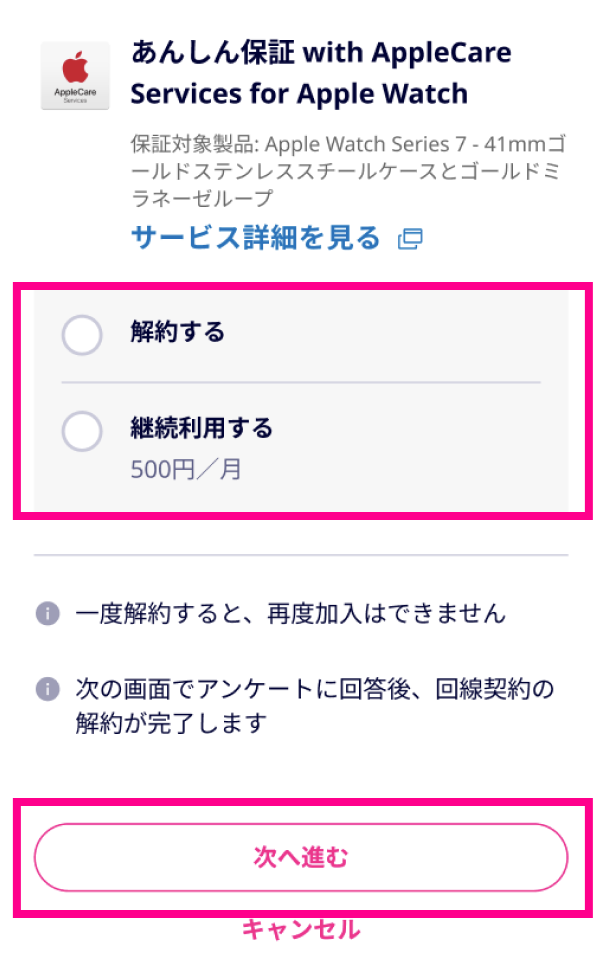
Task: Open the サービス詳細を見る link
Action: click(256, 238)
